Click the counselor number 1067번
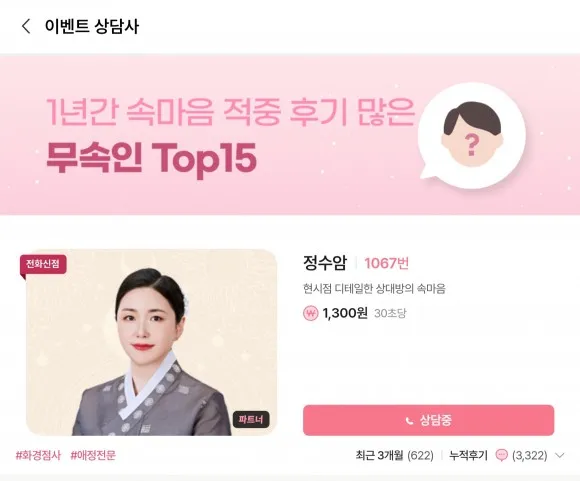Screen dimensions: 580x481 (x=387, y=263)
